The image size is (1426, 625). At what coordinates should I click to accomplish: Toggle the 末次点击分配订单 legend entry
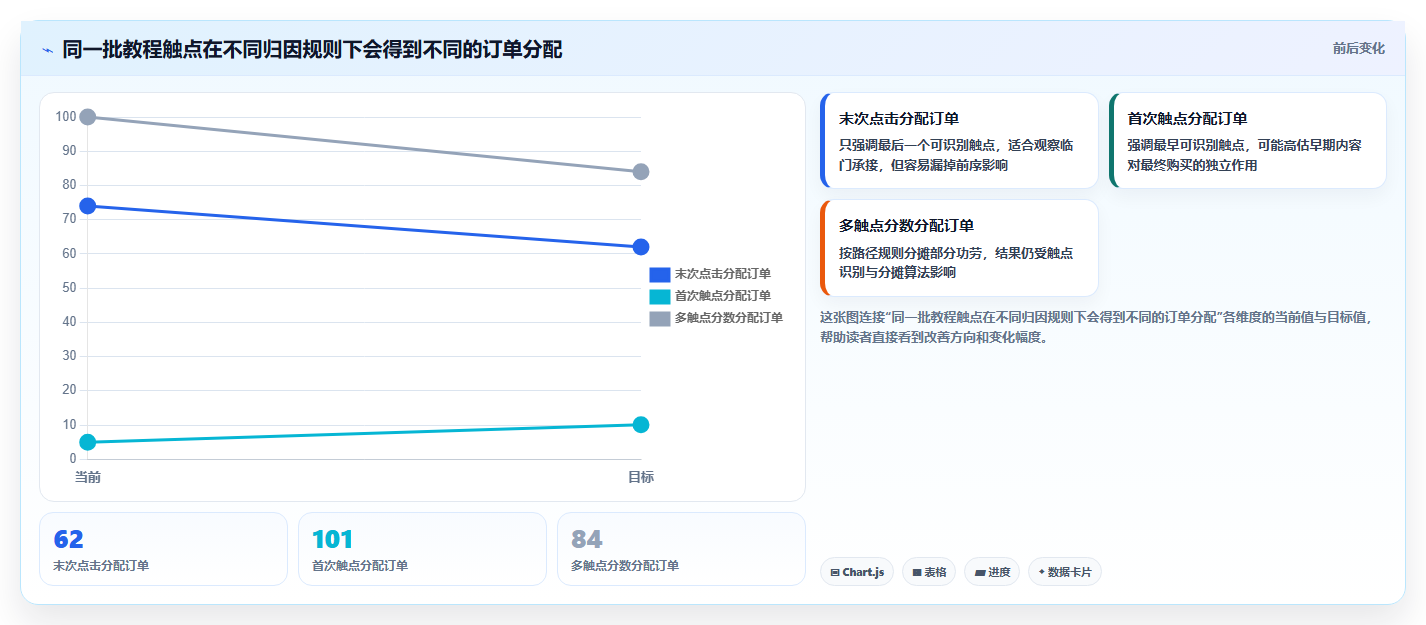coord(710,274)
